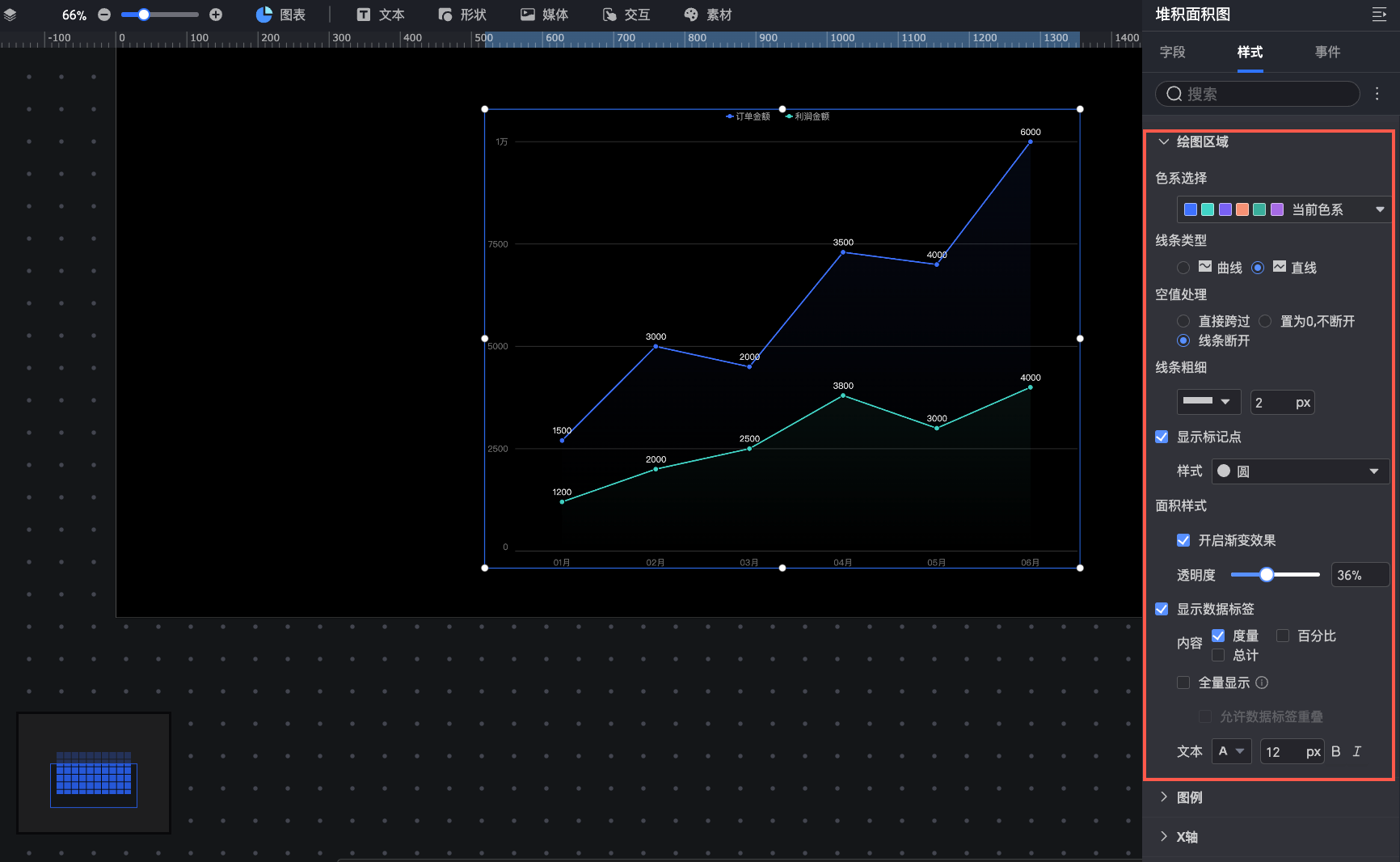The height and width of the screenshot is (862, 1400).
Task: Click the zoom out minus icon
Action: coord(104,15)
